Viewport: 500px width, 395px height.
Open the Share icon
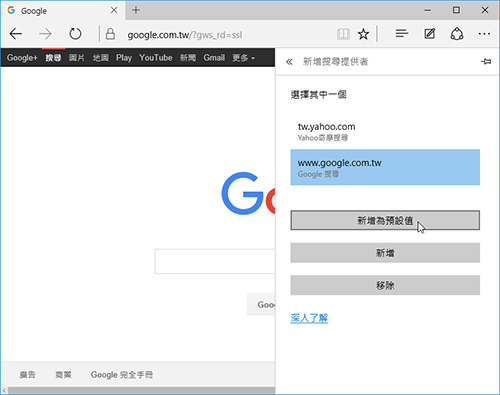tap(457, 34)
